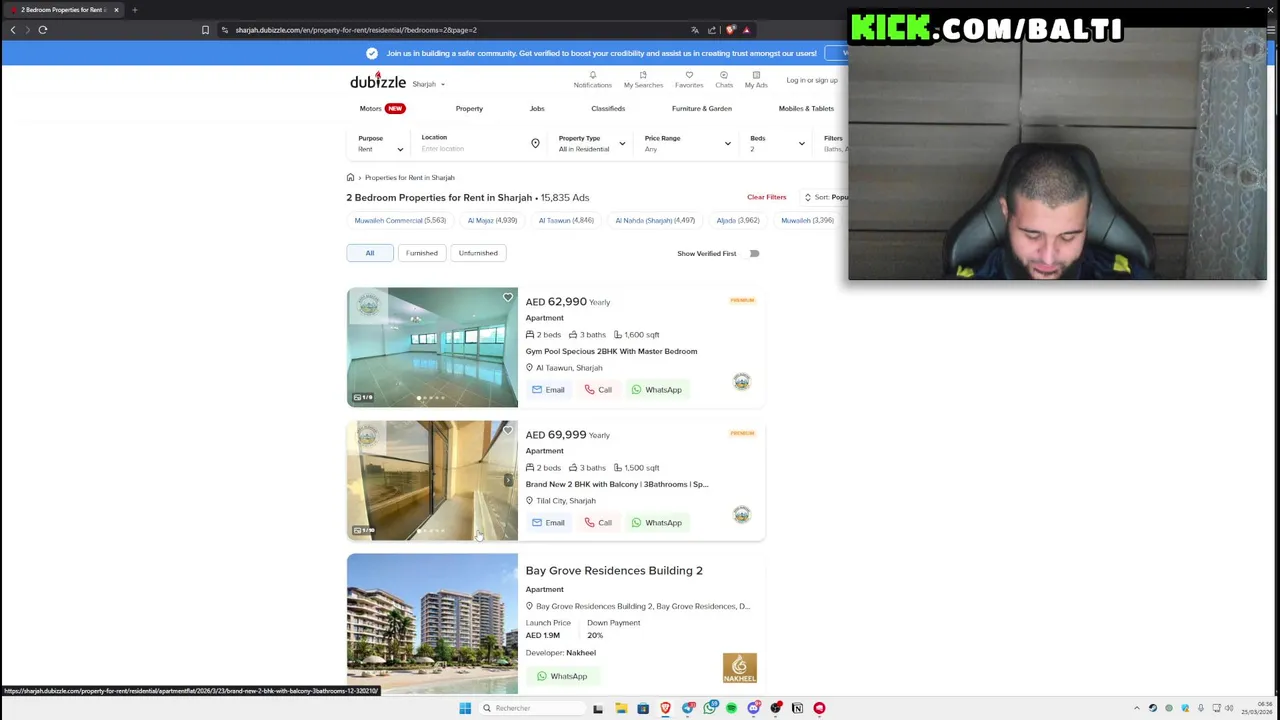Open Bay Grove Residences Building 2 title
The image size is (1280, 720).
pos(614,571)
